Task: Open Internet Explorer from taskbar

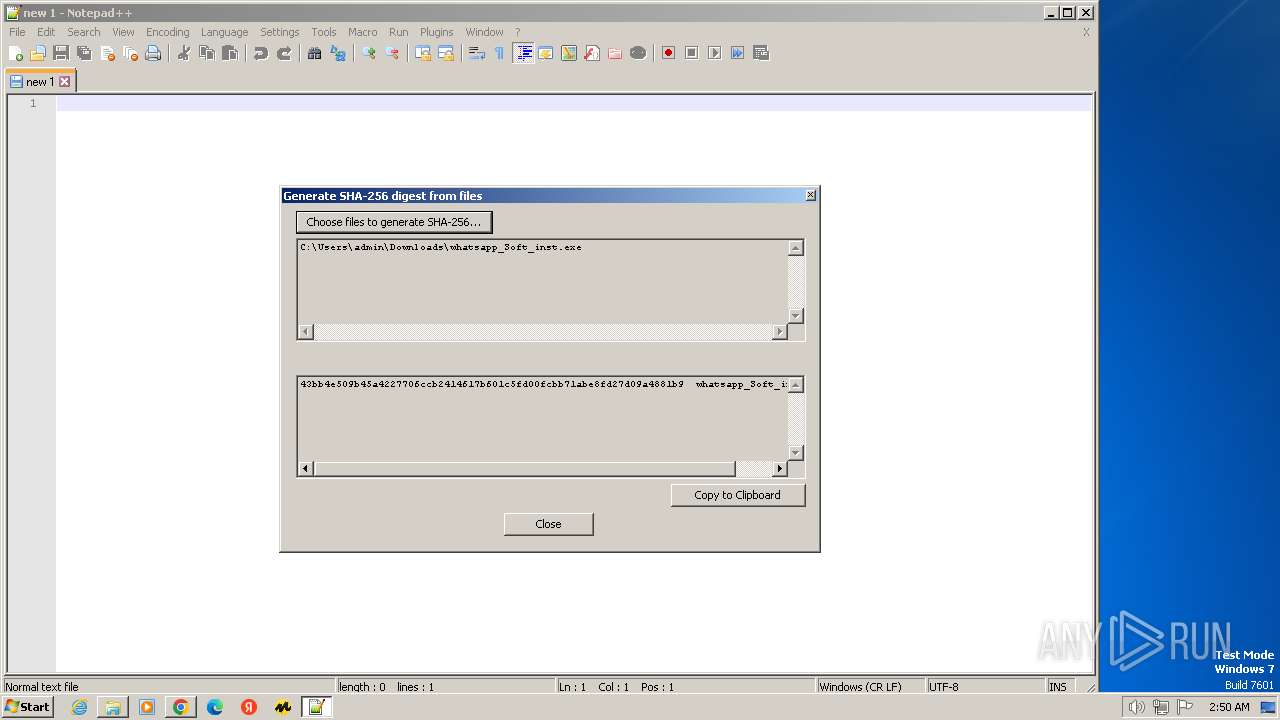Action: click(79, 707)
